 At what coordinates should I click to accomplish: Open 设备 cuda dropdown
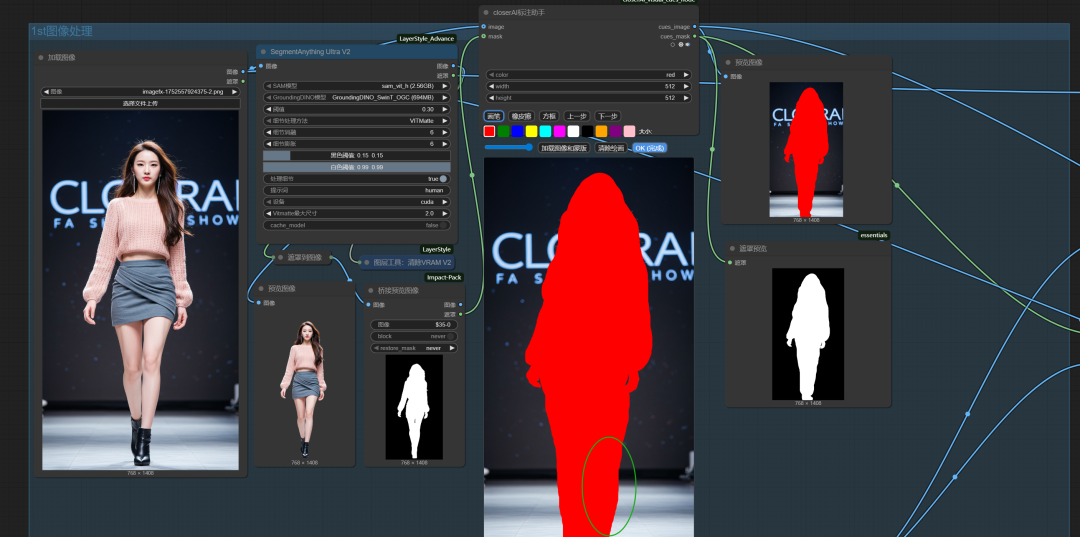(x=357, y=202)
